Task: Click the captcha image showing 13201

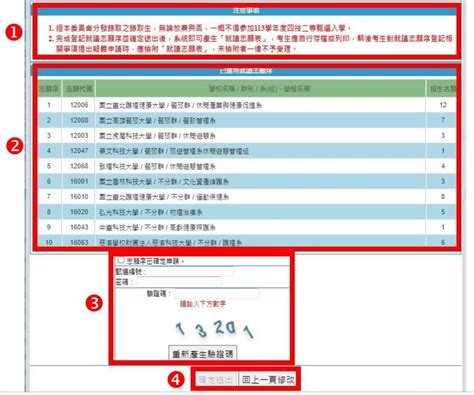Action: pos(214,329)
